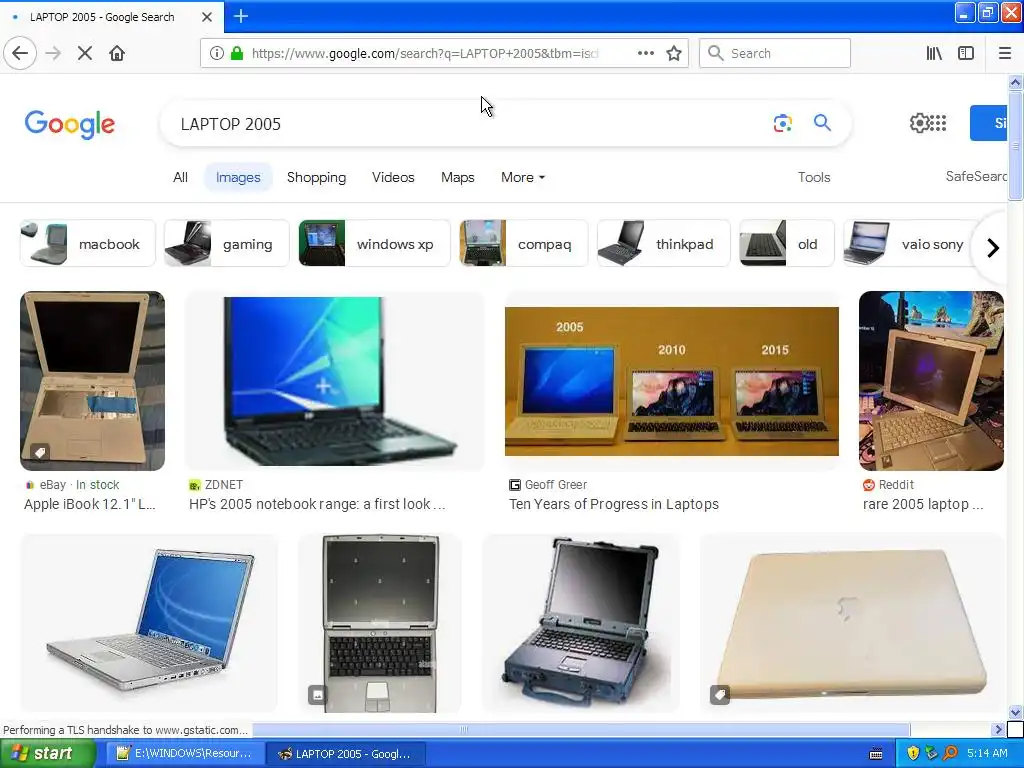Open HP's 2005 notebook range link
Screen dimensions: 1024x768
point(317,504)
